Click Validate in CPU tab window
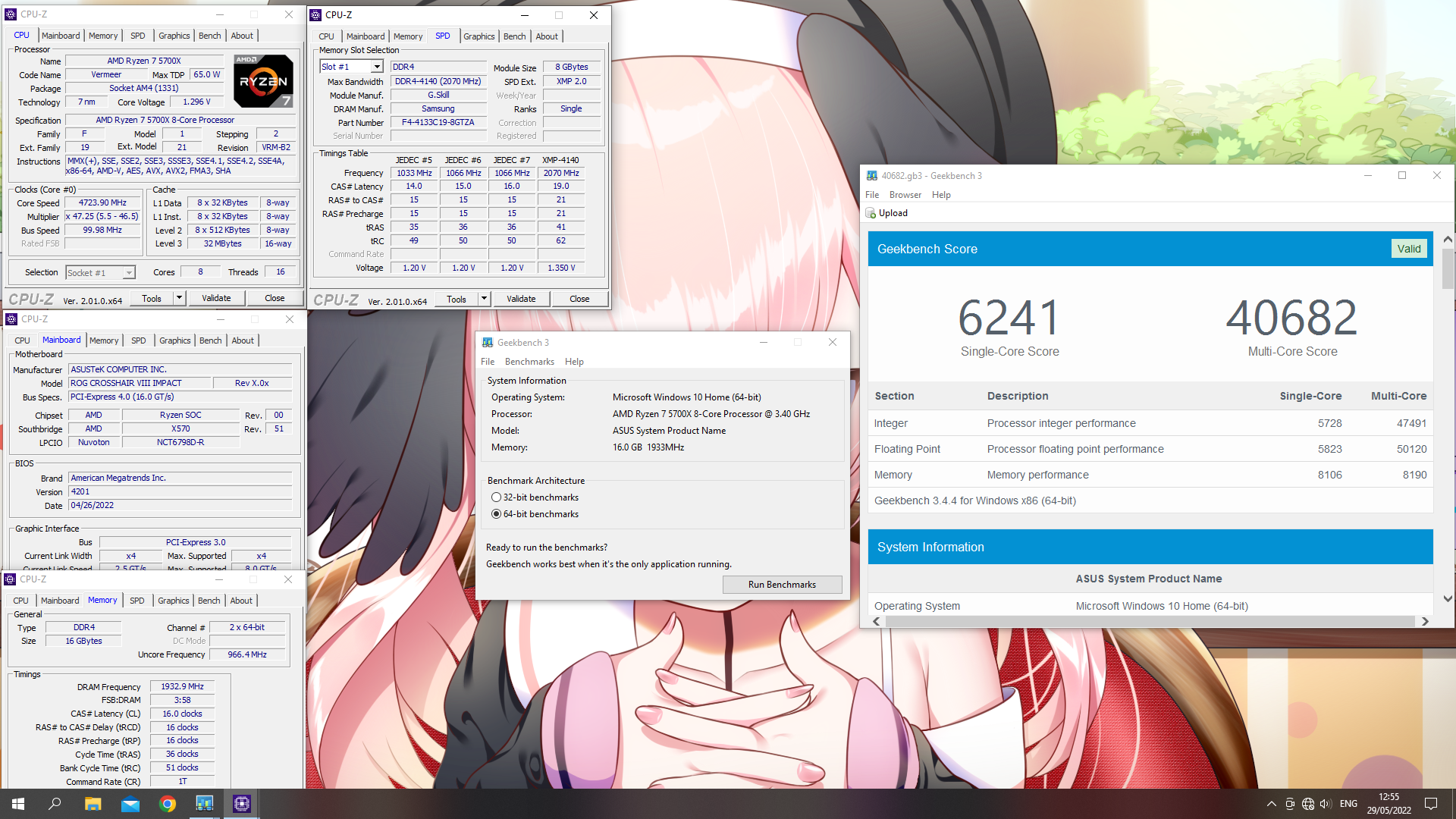Screen dimensions: 1456x819 tap(216, 298)
